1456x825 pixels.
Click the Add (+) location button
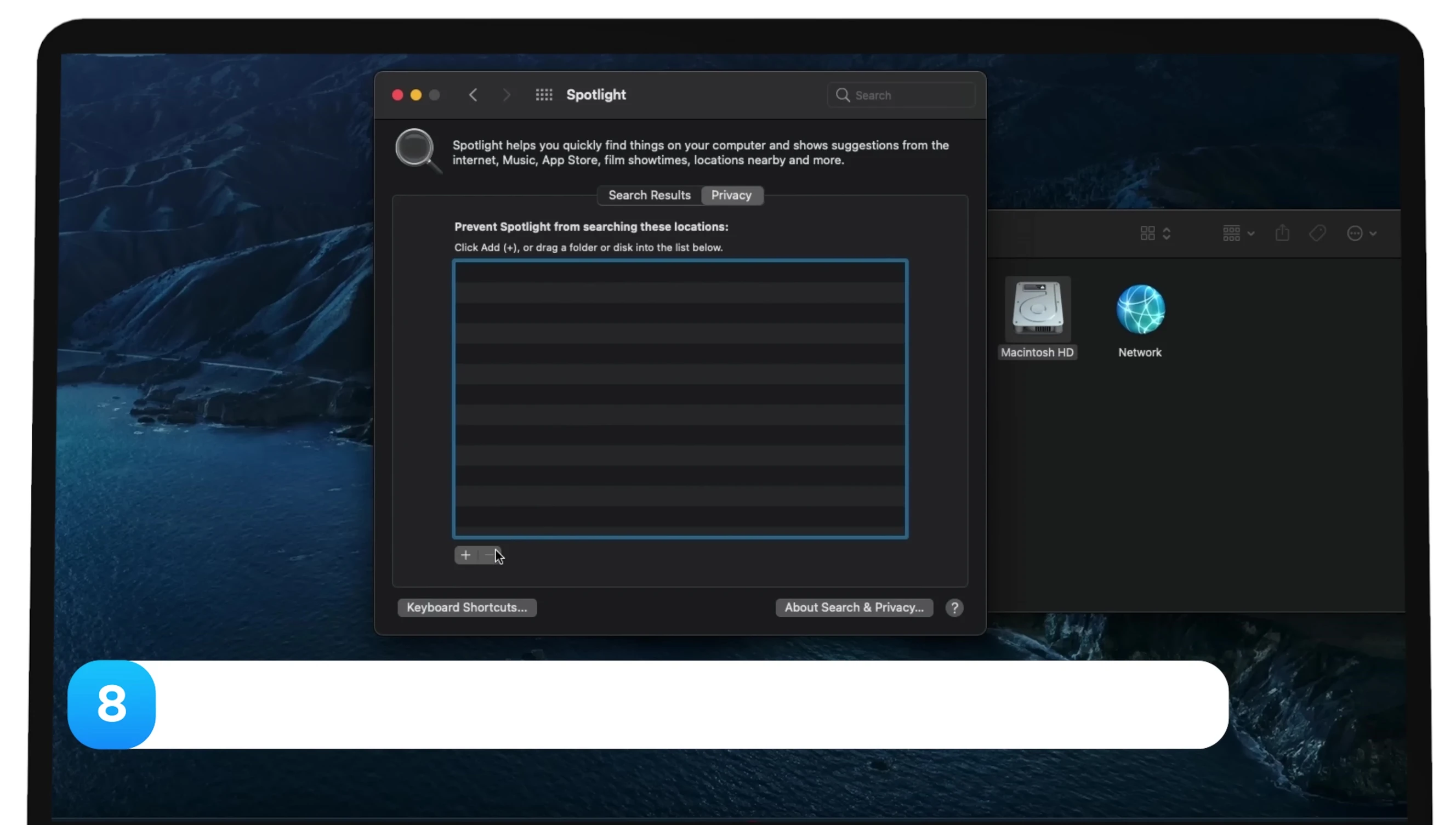[465, 555]
